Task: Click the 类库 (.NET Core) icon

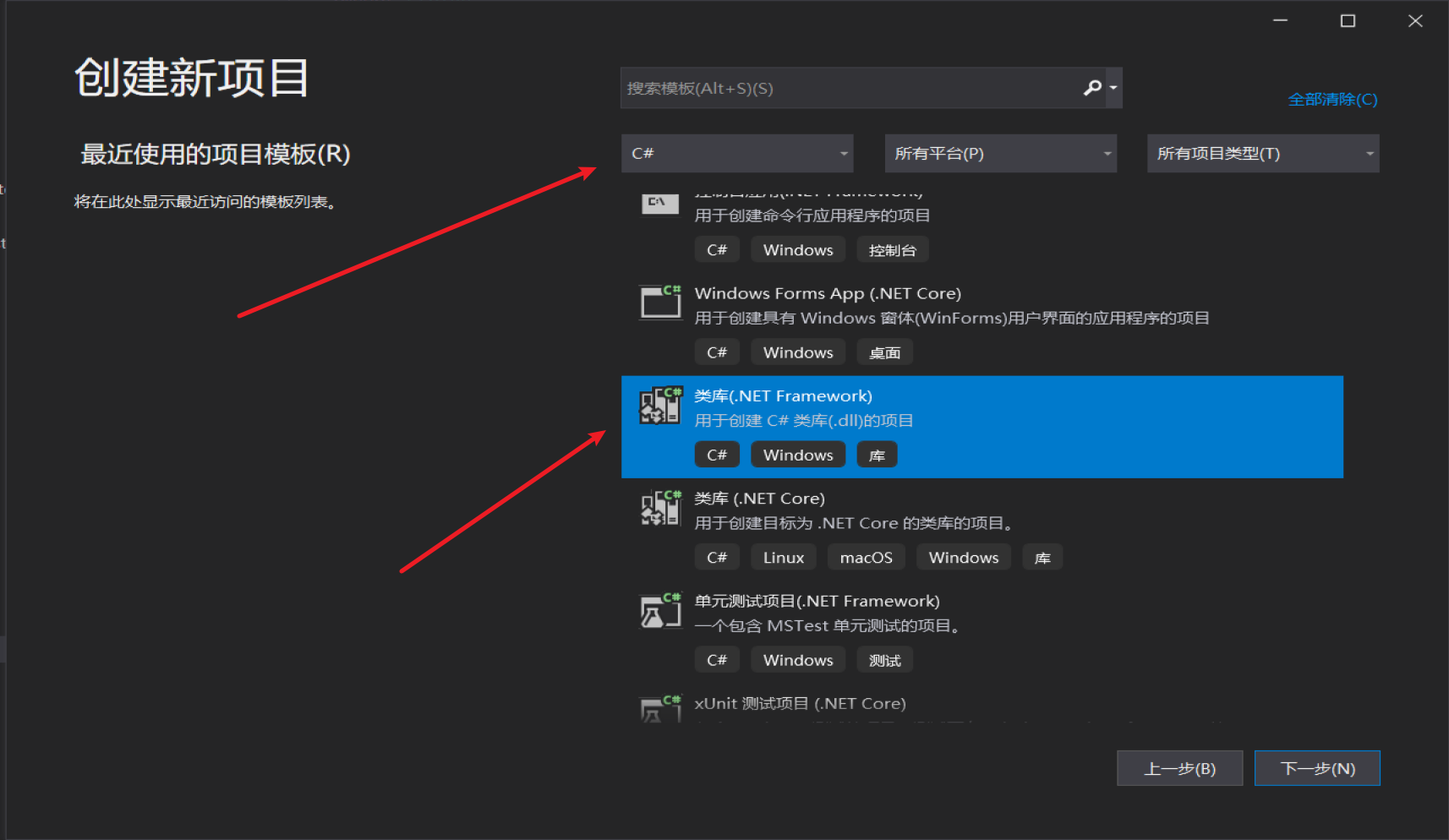Action: tap(660, 507)
